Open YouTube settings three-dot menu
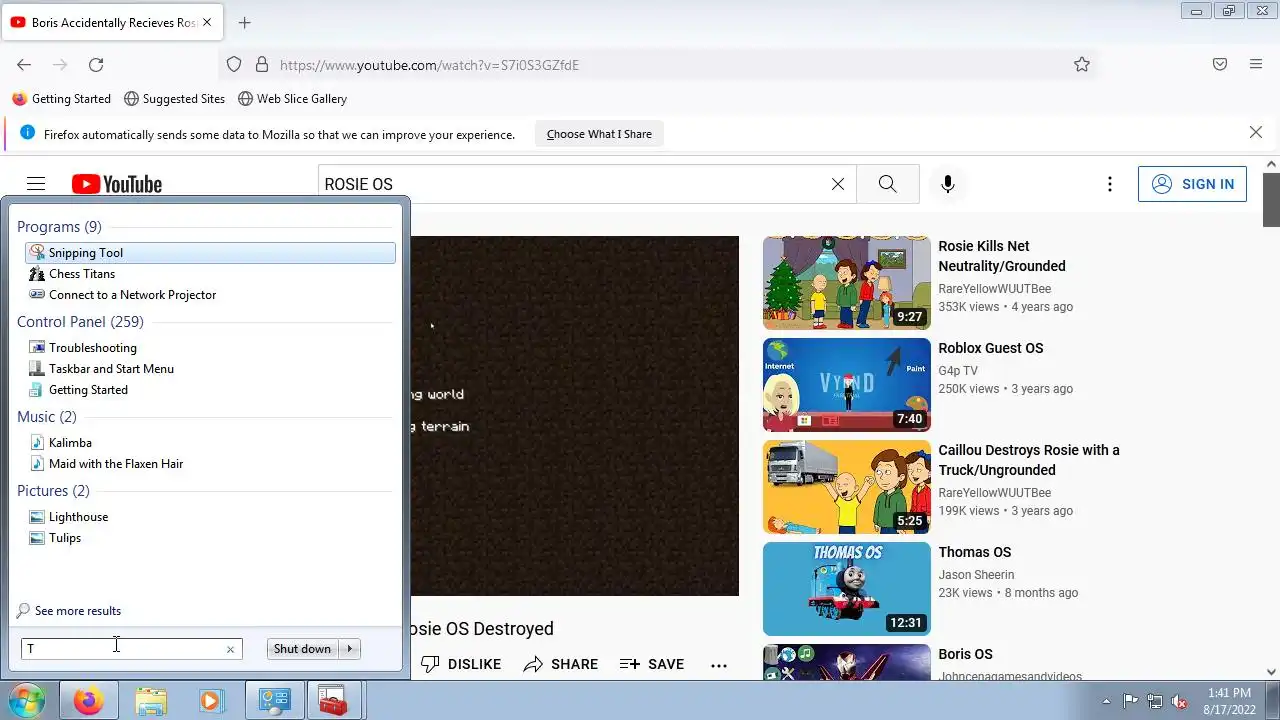The width and height of the screenshot is (1280, 720). tap(1110, 184)
